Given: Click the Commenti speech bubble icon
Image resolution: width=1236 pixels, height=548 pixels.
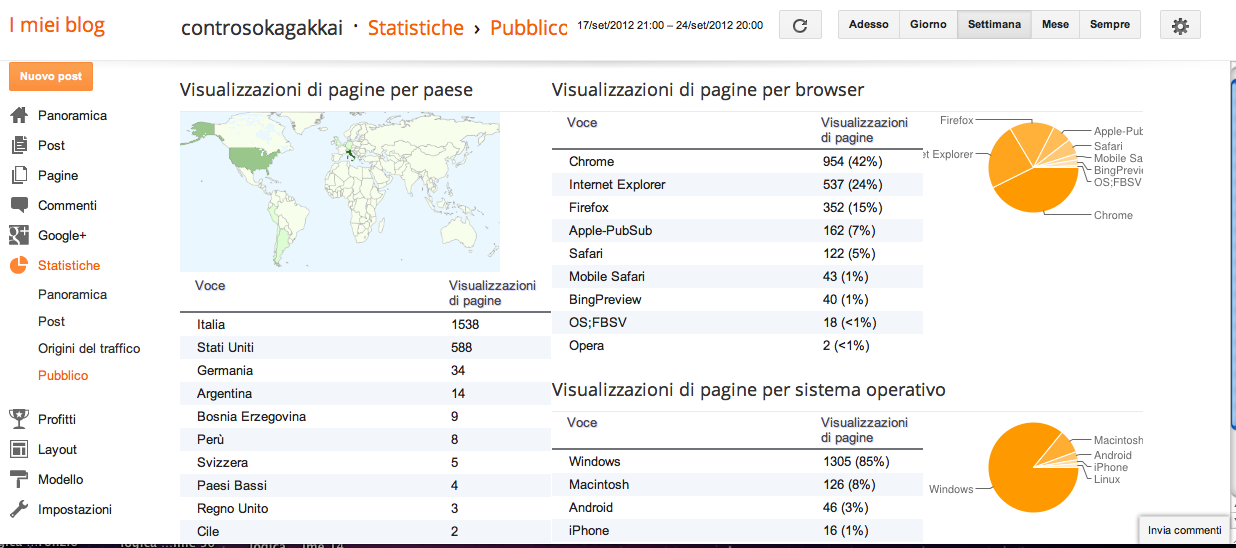Looking at the screenshot, I should [19, 205].
